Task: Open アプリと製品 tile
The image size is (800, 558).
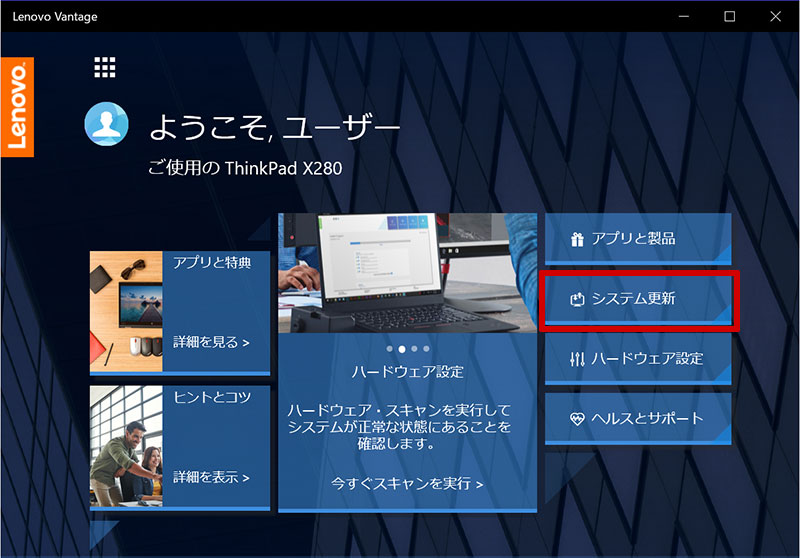Action: (x=638, y=239)
